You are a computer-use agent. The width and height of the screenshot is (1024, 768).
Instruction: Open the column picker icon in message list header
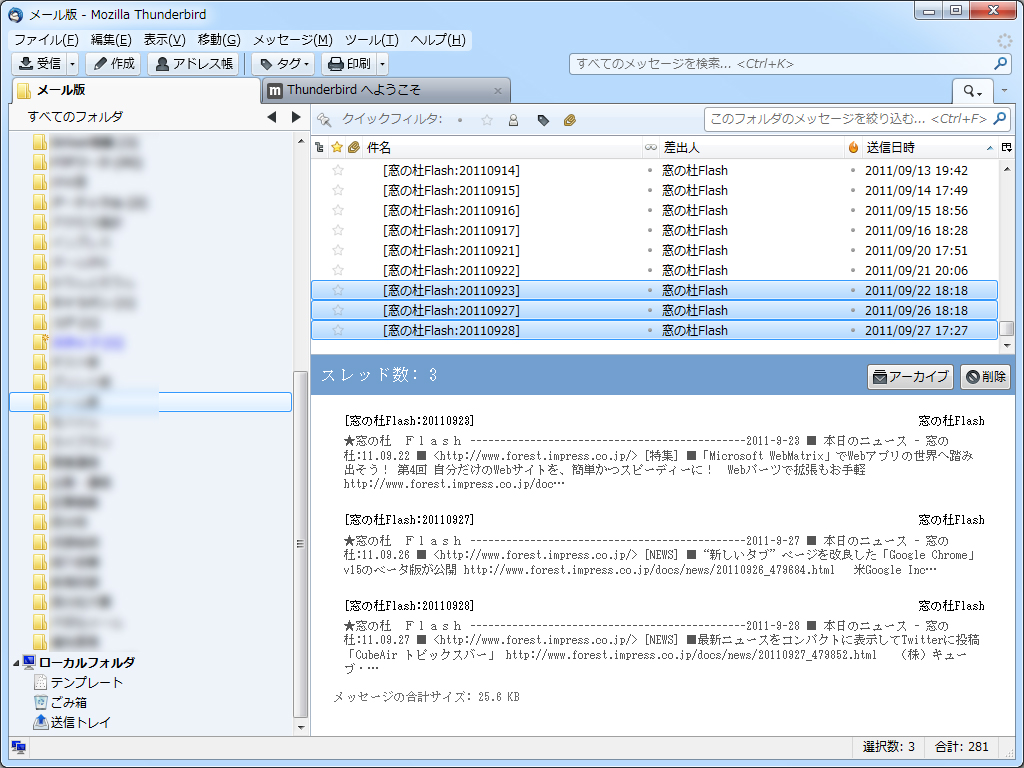tap(1006, 146)
